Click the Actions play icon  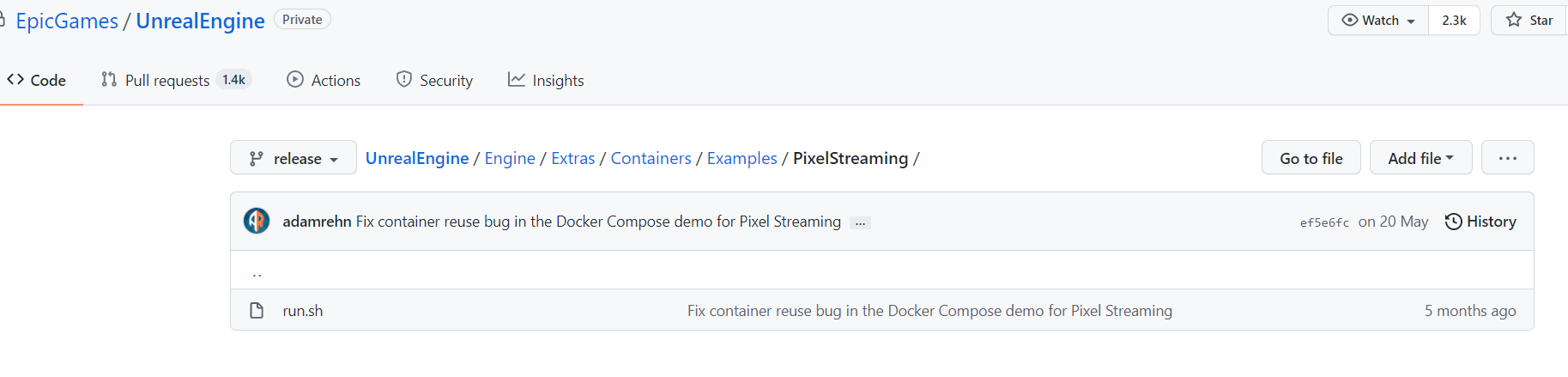295,80
